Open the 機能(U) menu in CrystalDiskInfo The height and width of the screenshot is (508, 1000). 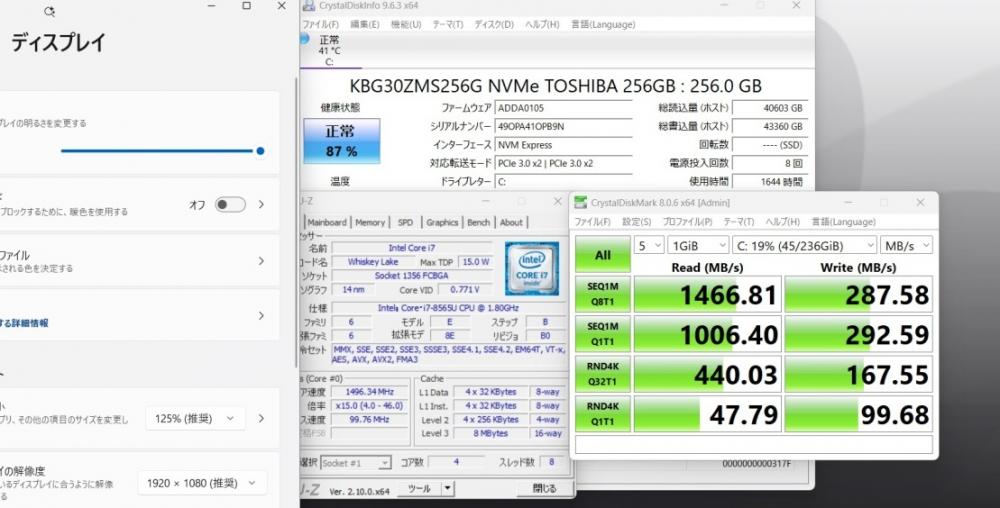pos(406,24)
